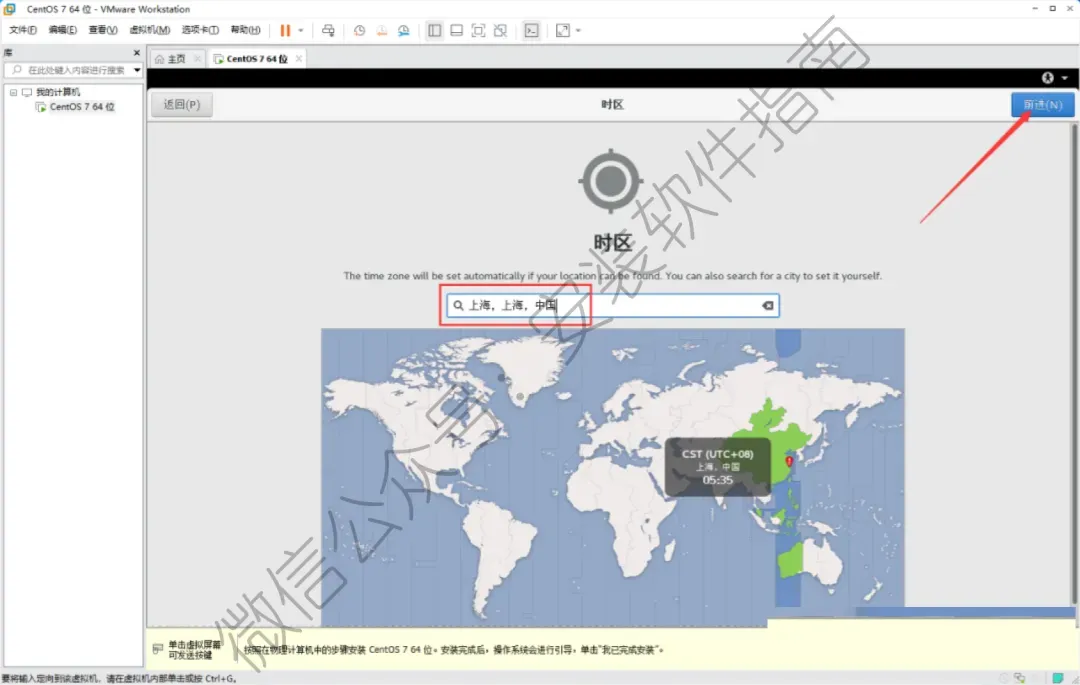The image size is (1080, 685).
Task: Take a snapshot with the clock icon
Action: (x=360, y=30)
